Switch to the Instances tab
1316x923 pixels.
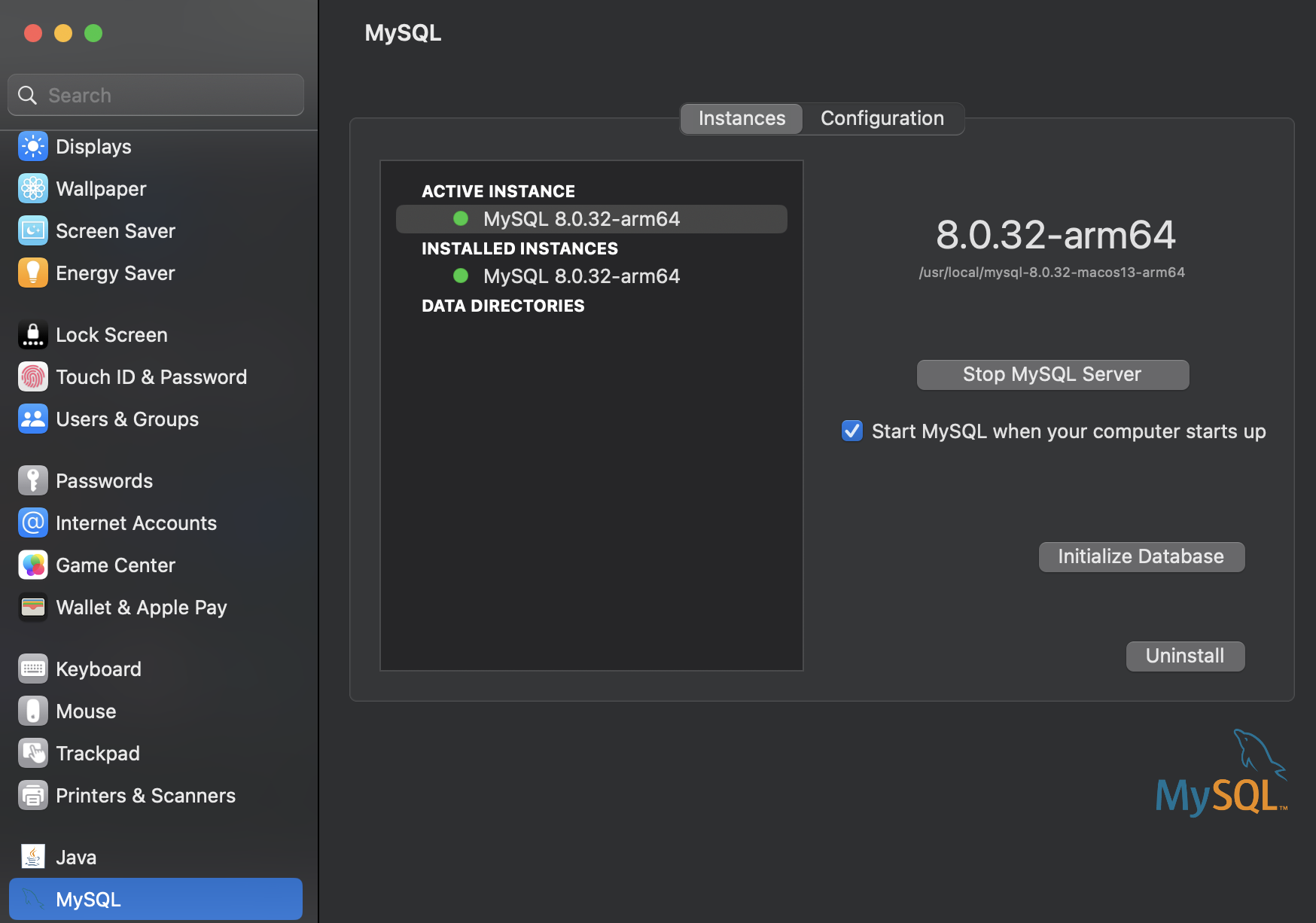point(740,118)
